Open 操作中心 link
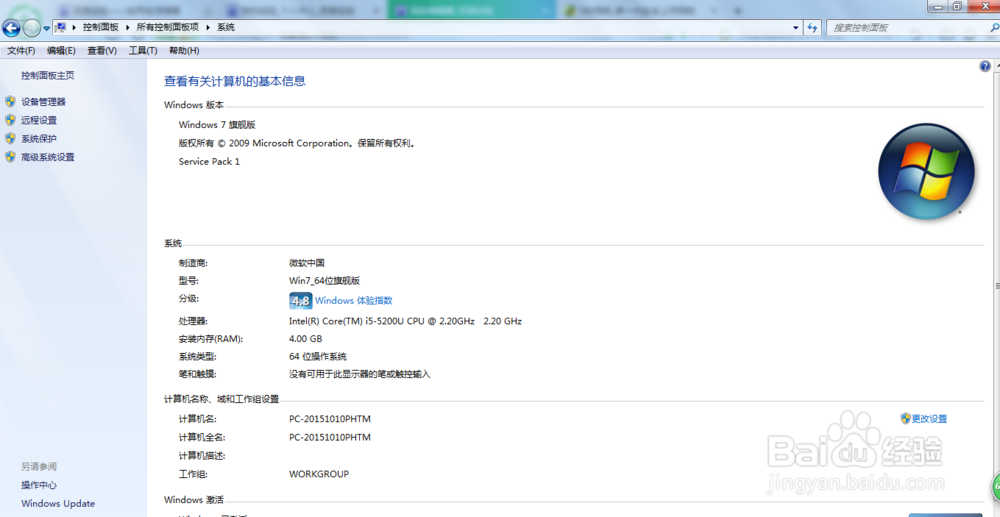The height and width of the screenshot is (517, 1000). coord(39,485)
